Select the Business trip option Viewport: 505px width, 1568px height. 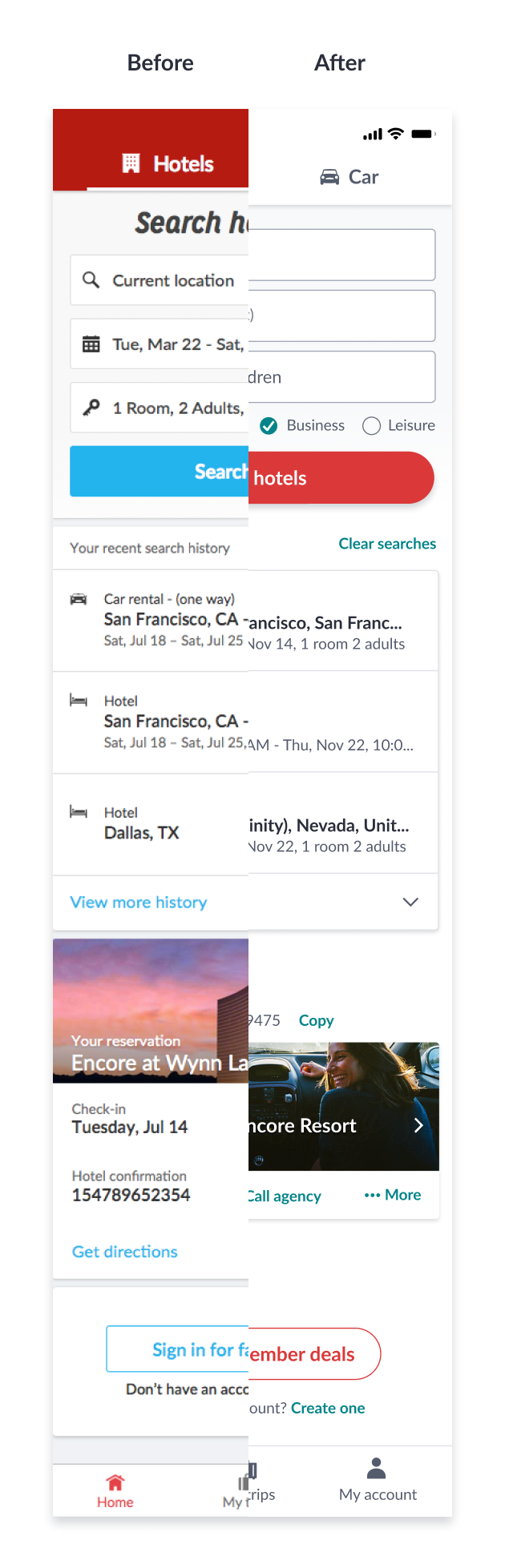269,426
